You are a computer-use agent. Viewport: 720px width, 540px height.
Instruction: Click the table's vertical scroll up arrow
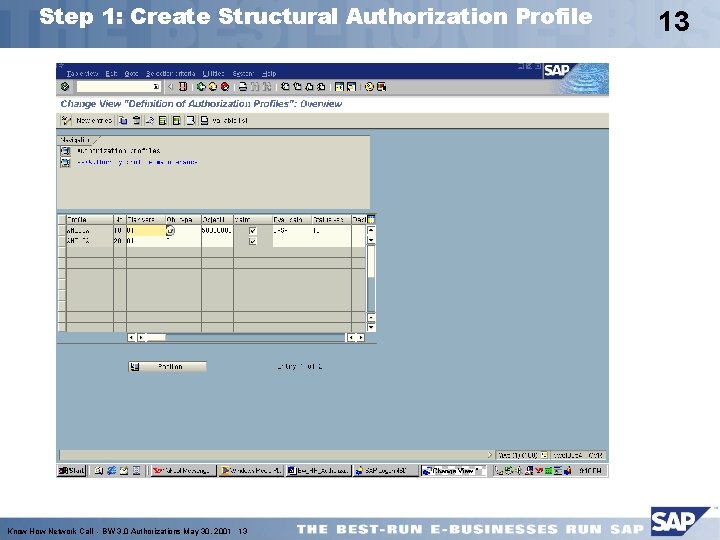pyautogui.click(x=371, y=229)
